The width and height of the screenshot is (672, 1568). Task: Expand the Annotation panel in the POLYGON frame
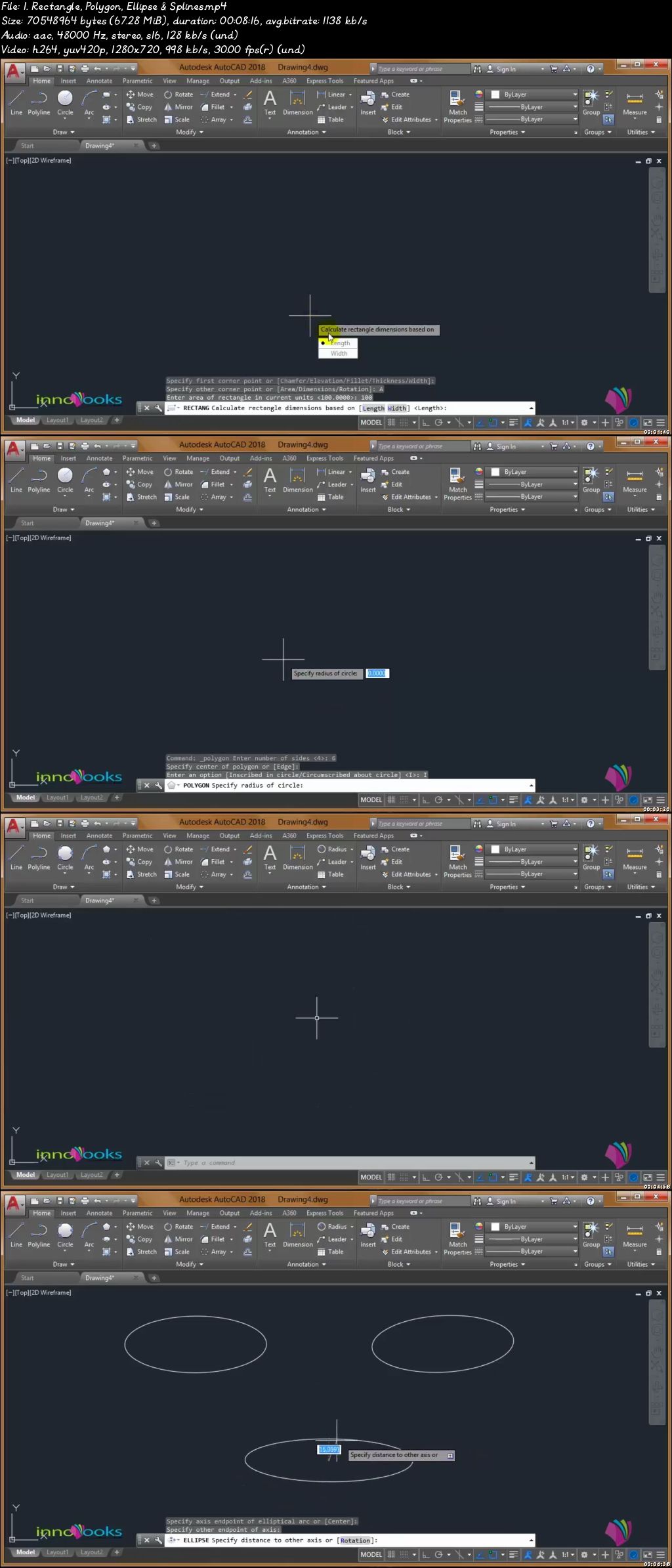tap(306, 509)
